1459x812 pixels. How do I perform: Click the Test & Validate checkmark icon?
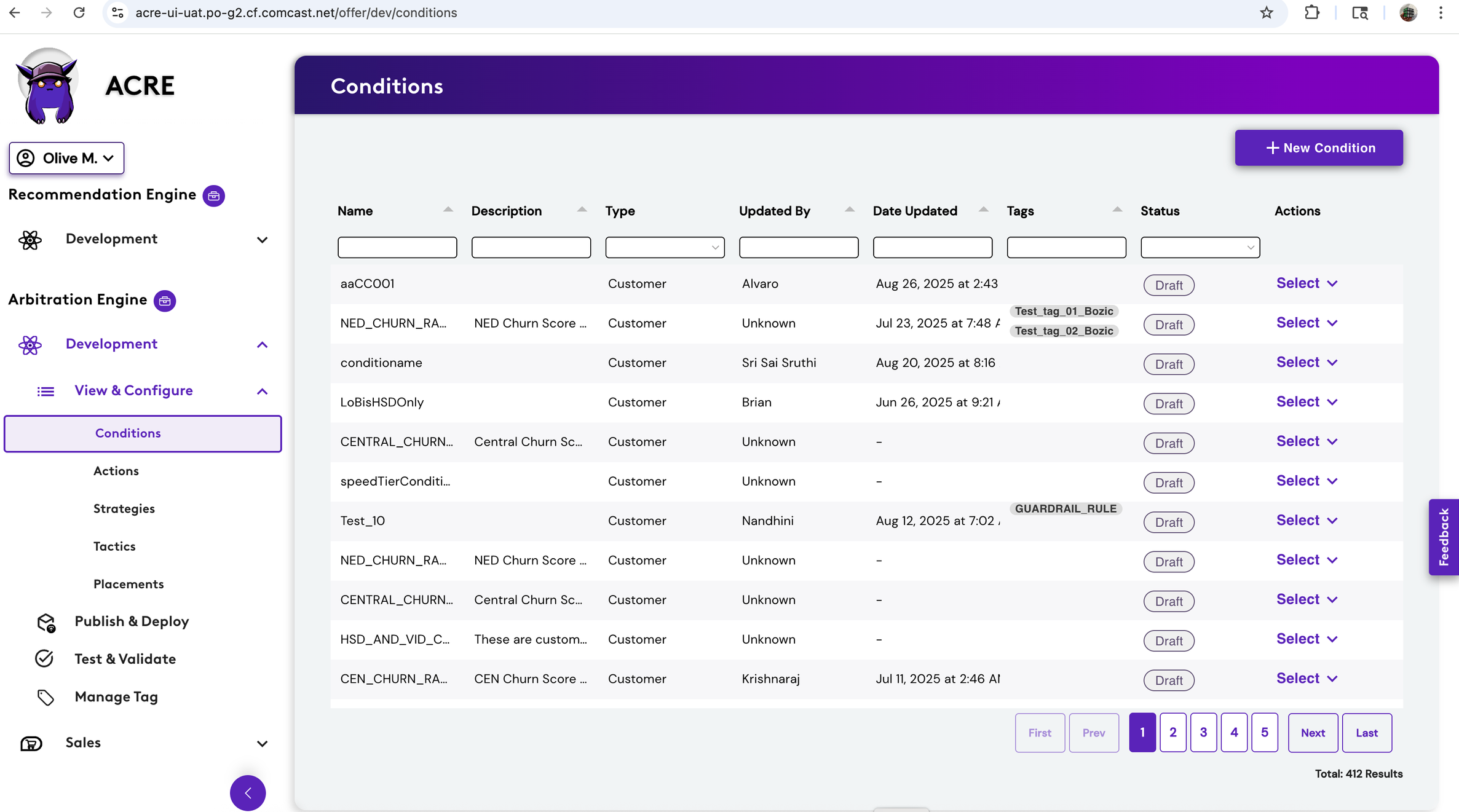[x=44, y=659]
